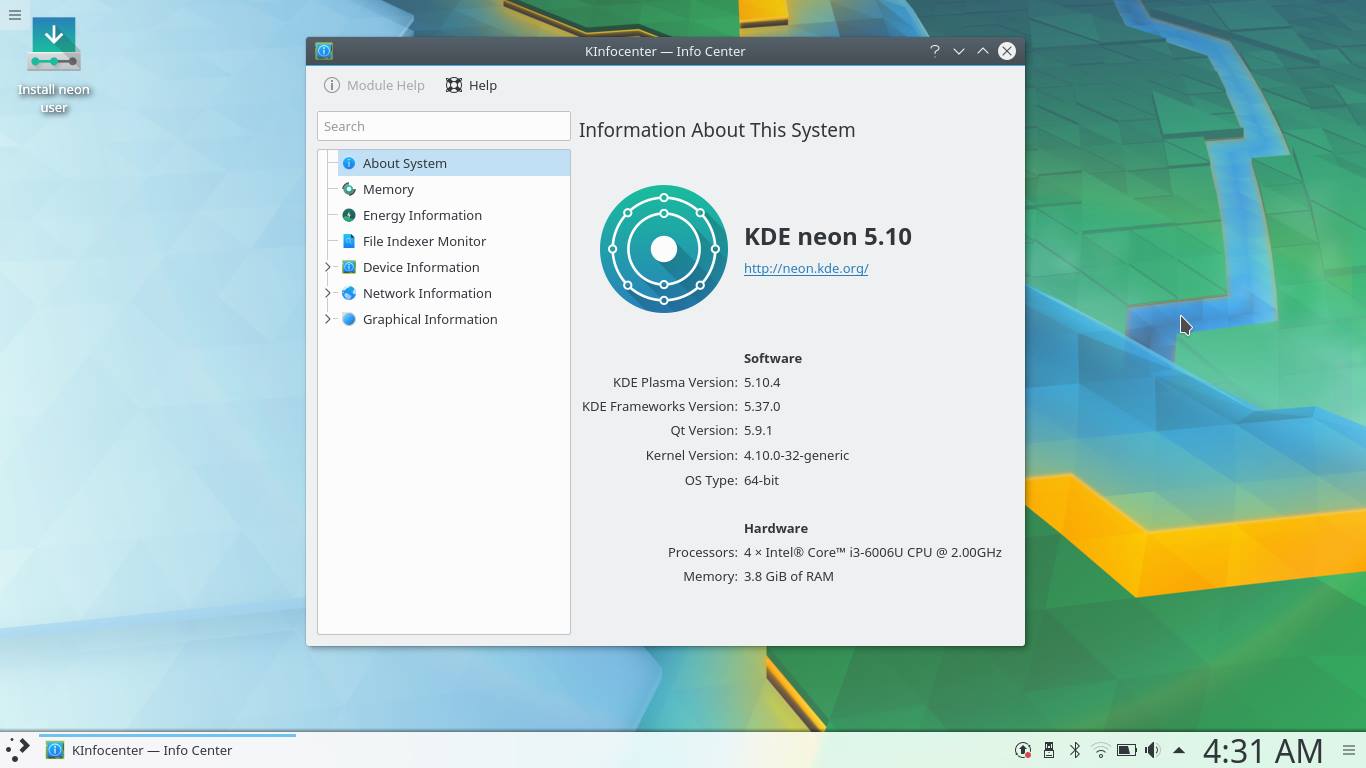The height and width of the screenshot is (768, 1366).
Task: Click the Network Information globe icon
Action: pyautogui.click(x=349, y=293)
